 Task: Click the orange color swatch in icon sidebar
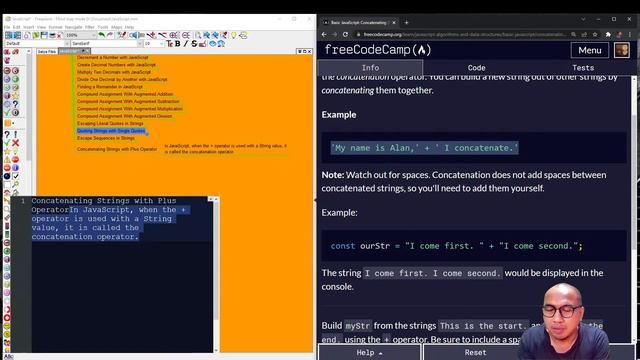pos(7,123)
